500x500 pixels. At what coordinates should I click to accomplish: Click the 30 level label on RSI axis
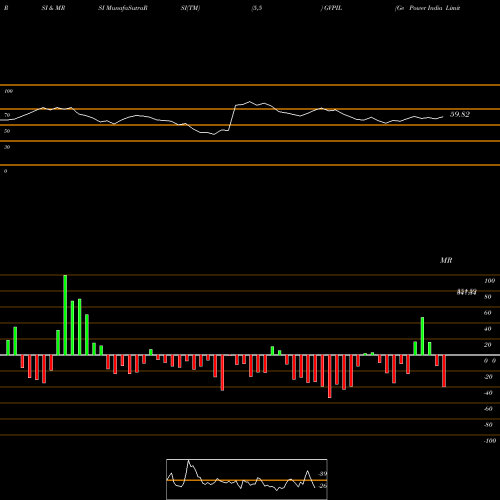point(7,147)
